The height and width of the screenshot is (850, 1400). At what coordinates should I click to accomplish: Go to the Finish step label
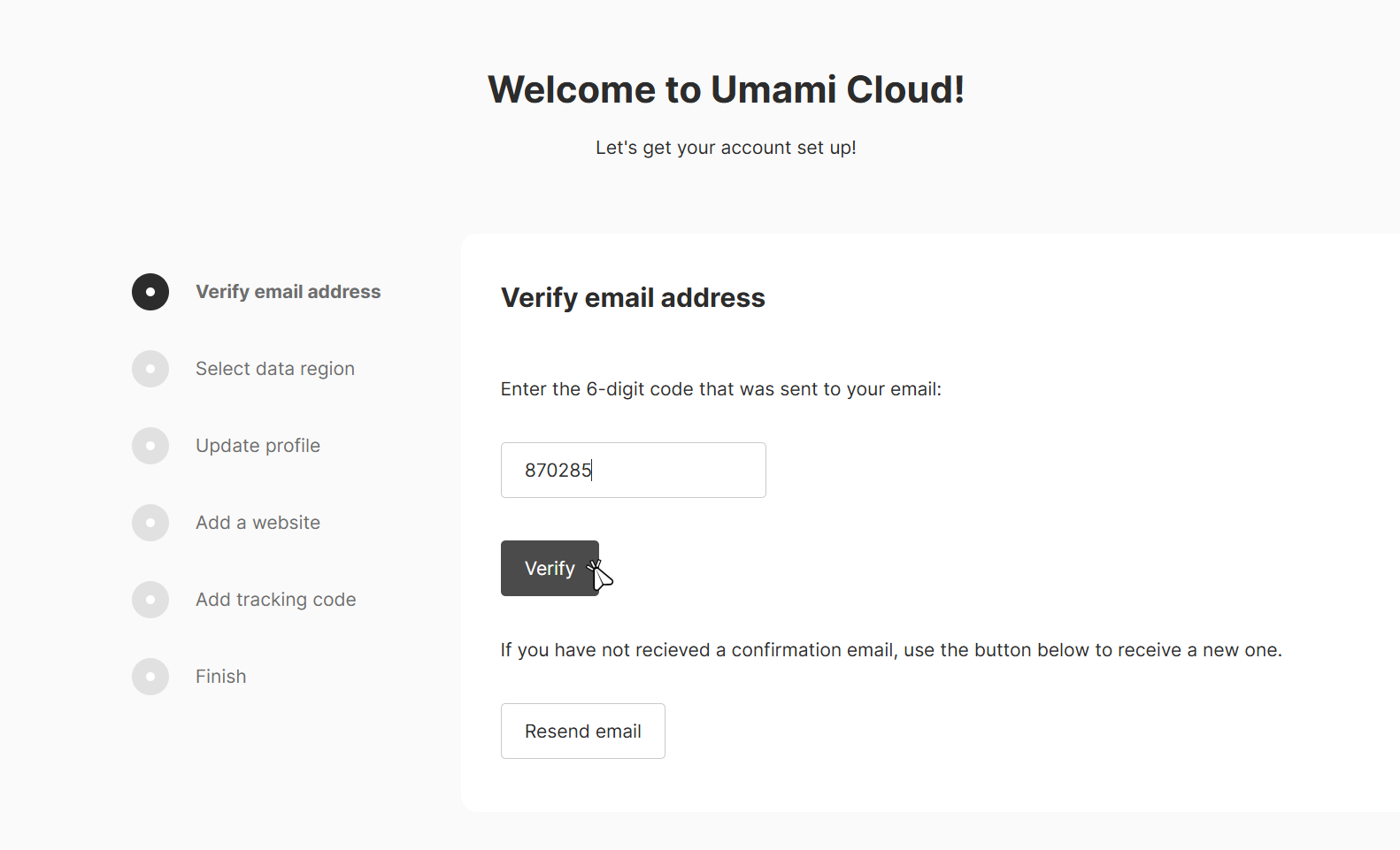(220, 677)
